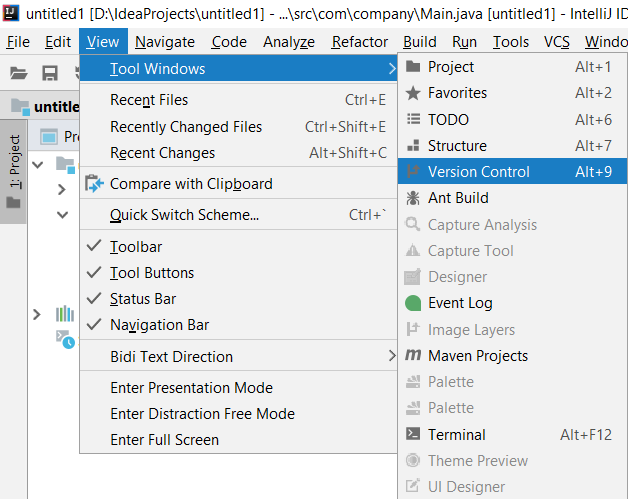Close the open View menu
This screenshot has width=628, height=499.
103,42
